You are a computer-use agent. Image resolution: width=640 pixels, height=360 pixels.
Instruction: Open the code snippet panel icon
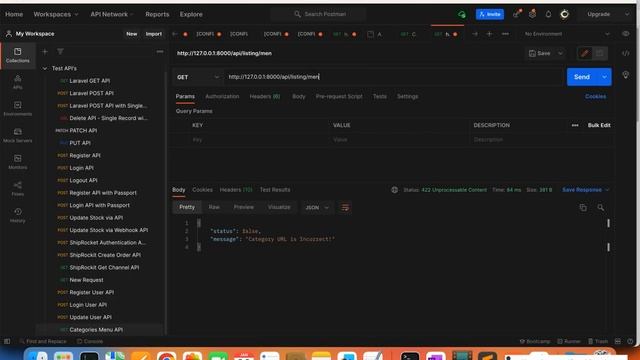click(626, 53)
